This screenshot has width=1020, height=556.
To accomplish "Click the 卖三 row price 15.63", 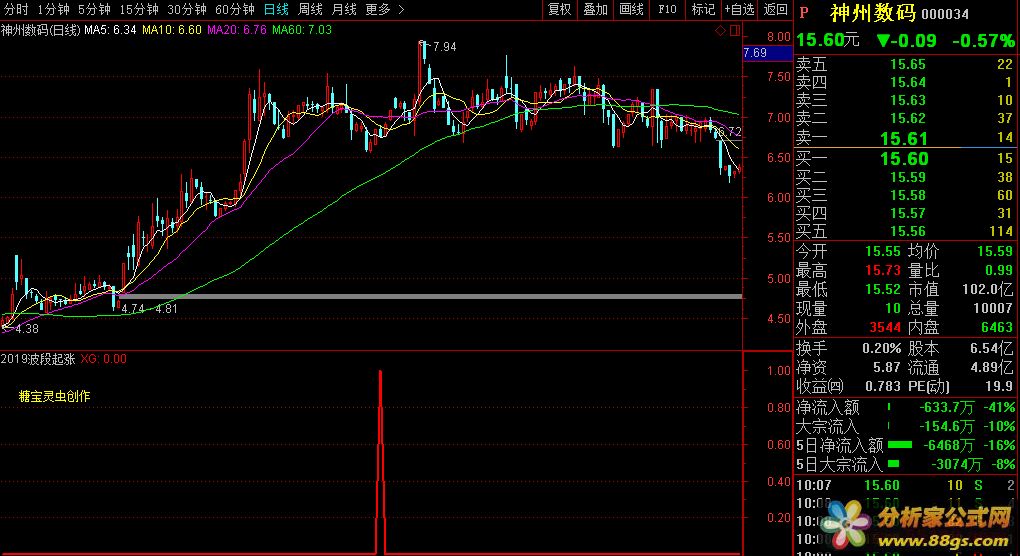I will pyautogui.click(x=907, y=101).
